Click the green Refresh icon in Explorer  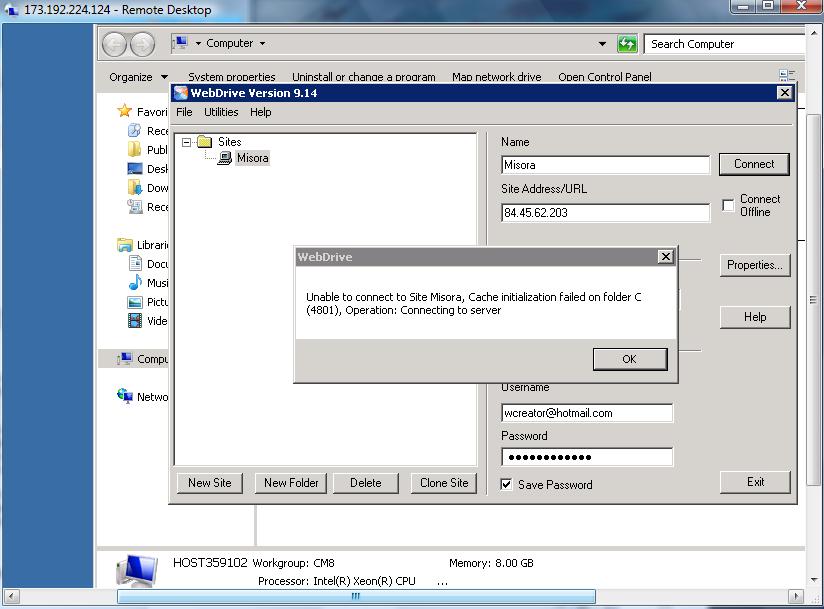[627, 44]
